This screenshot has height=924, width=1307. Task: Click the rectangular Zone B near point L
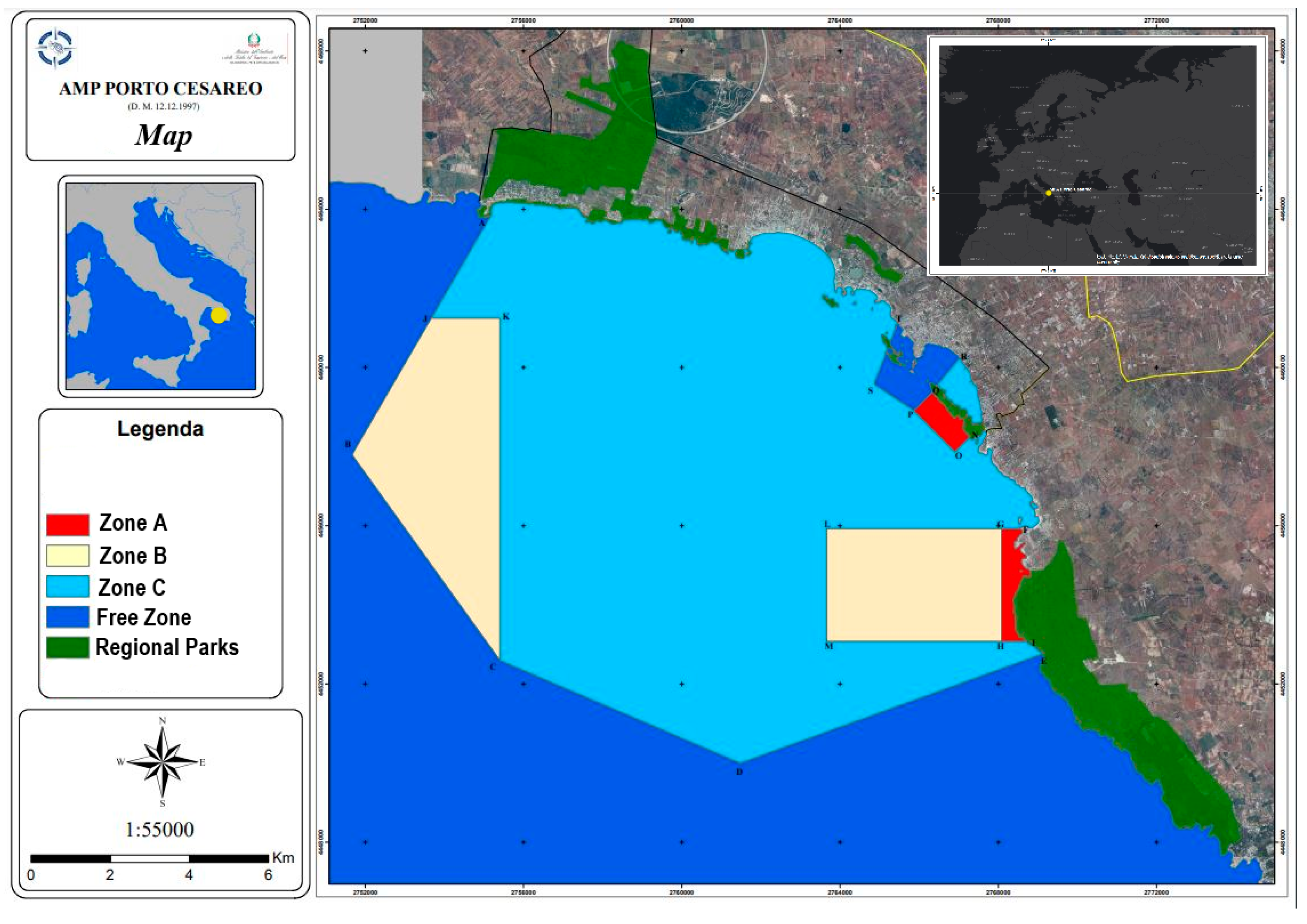click(913, 585)
